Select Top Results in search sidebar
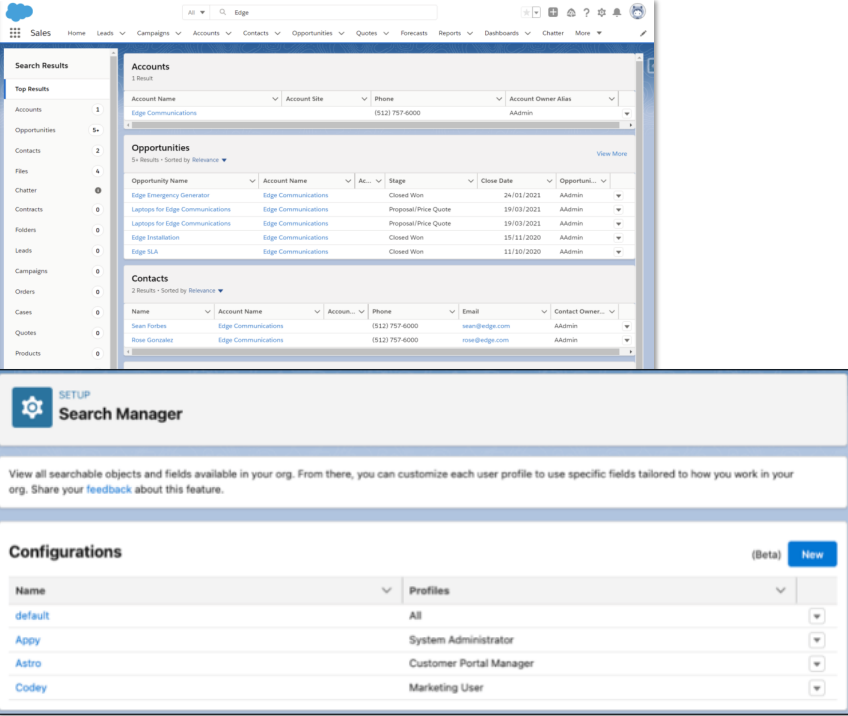 (x=57, y=89)
